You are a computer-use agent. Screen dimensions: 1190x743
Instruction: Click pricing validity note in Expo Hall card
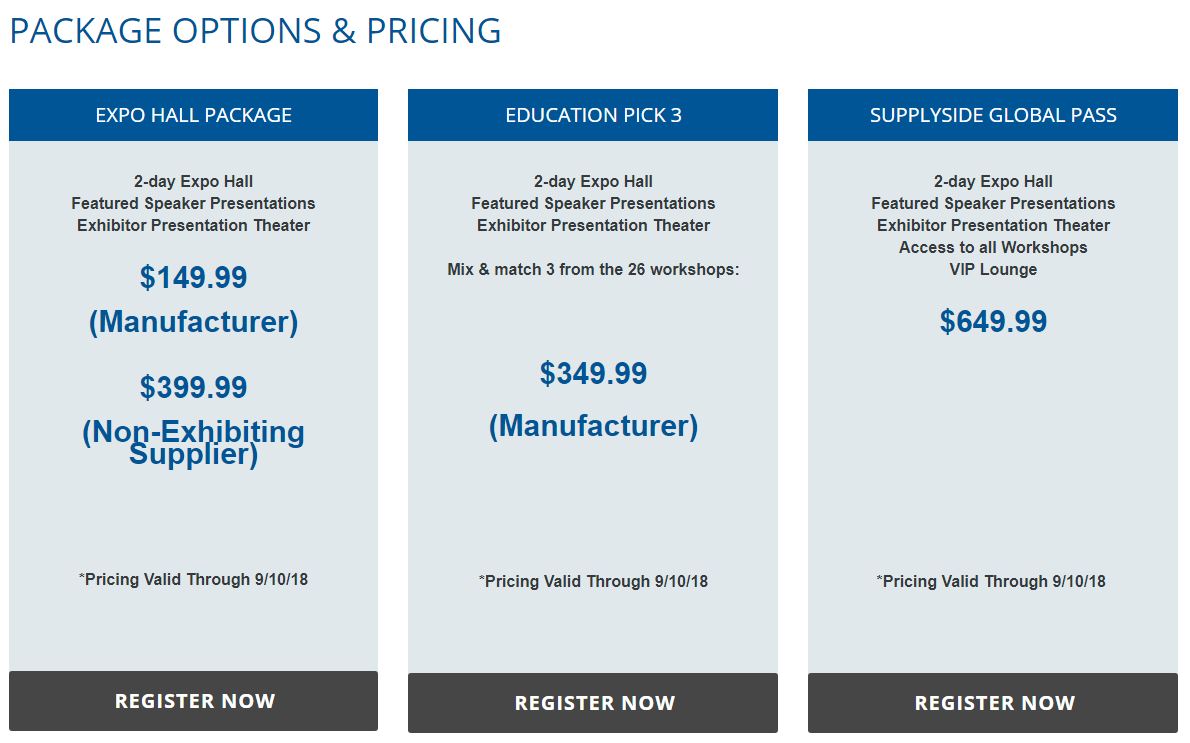(x=193, y=579)
